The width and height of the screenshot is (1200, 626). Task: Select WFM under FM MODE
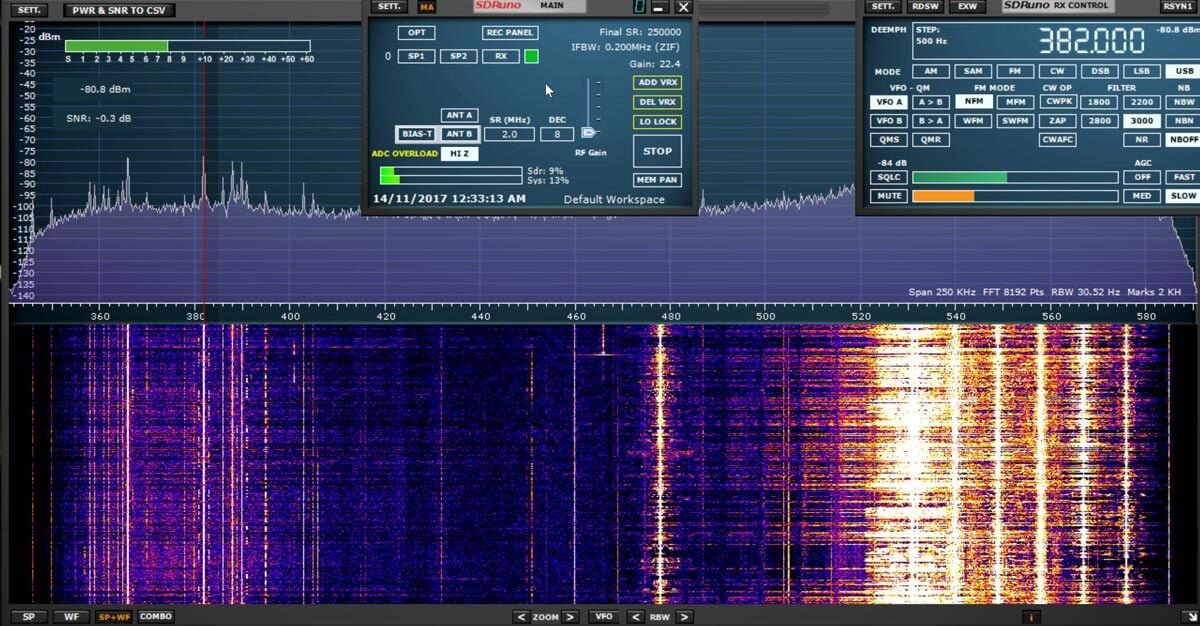click(973, 121)
